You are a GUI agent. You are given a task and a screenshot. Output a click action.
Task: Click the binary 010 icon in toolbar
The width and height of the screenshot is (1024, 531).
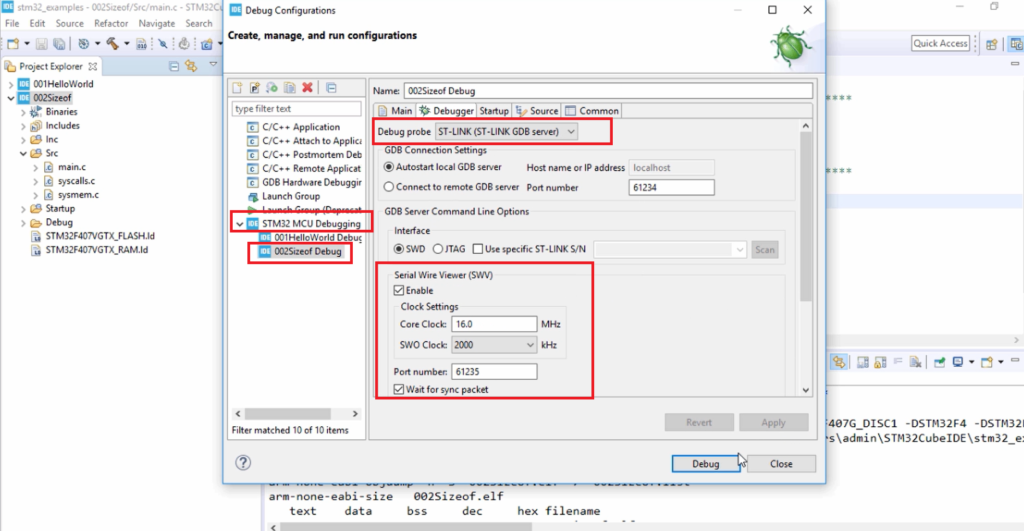(141, 44)
